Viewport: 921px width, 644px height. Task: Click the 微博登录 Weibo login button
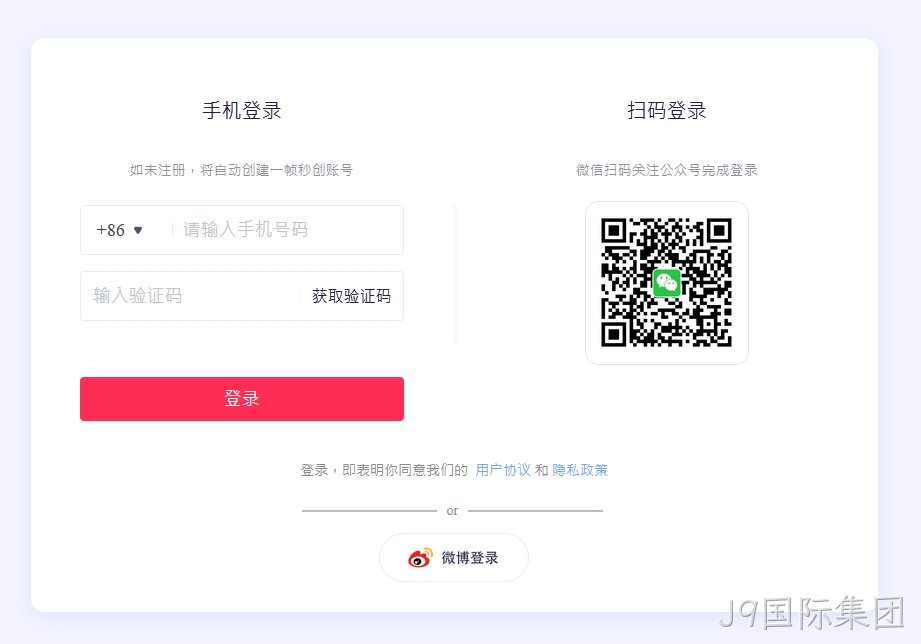point(454,558)
